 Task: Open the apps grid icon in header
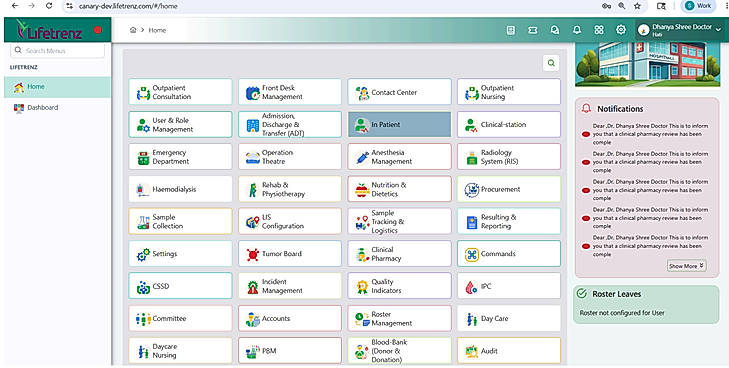pyautogui.click(x=599, y=30)
